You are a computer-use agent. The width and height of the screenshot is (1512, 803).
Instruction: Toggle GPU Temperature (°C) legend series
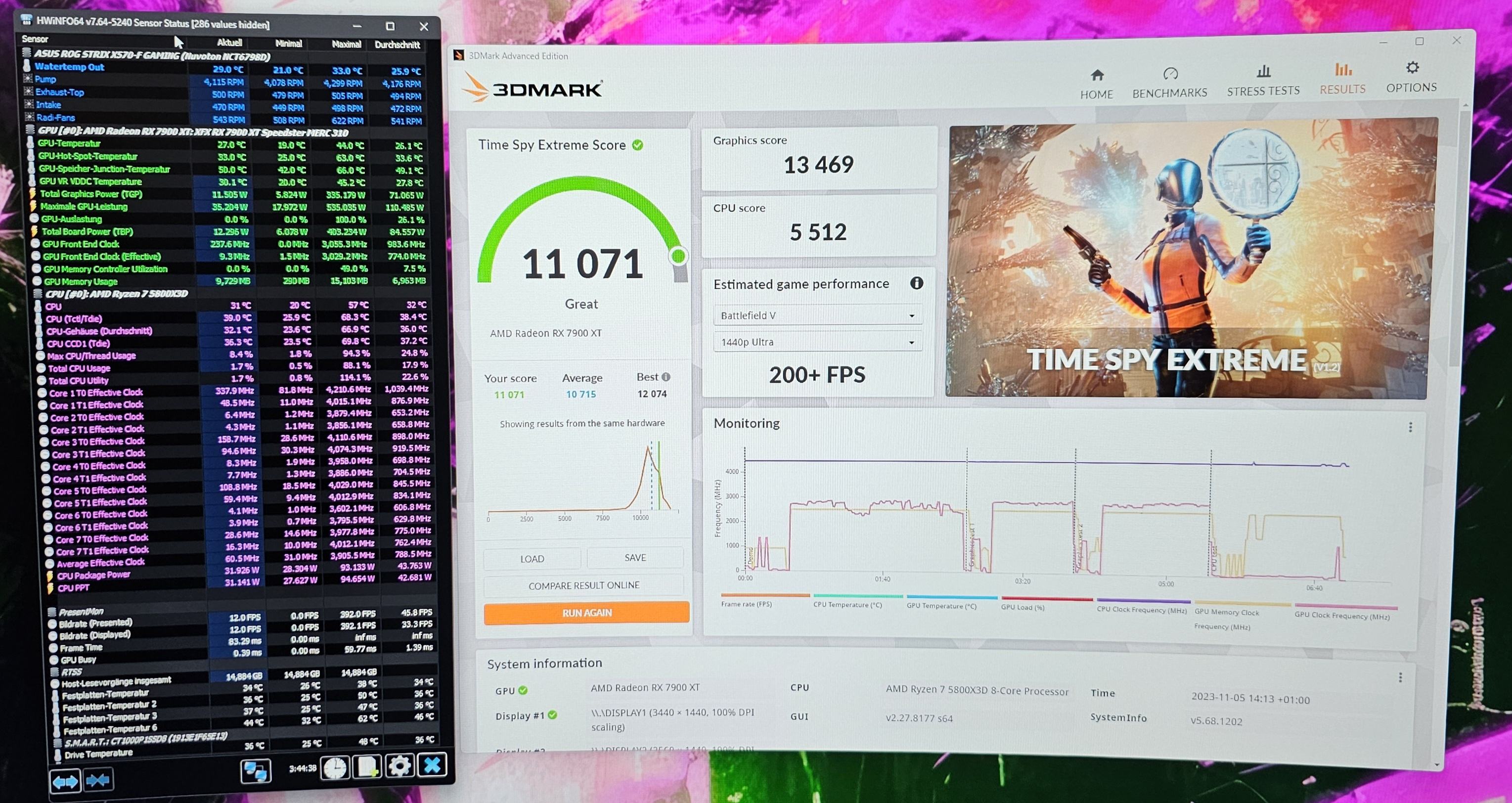click(951, 602)
